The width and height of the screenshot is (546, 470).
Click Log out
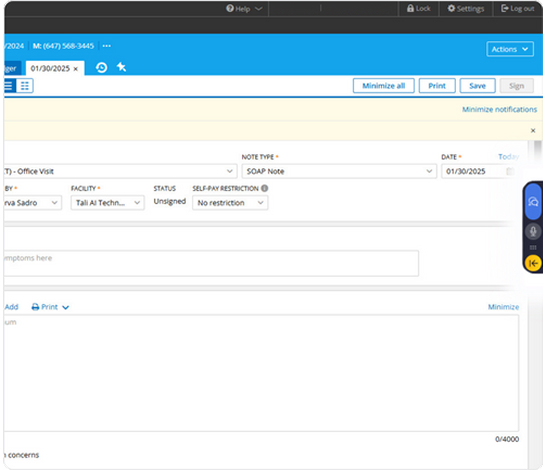(517, 8)
